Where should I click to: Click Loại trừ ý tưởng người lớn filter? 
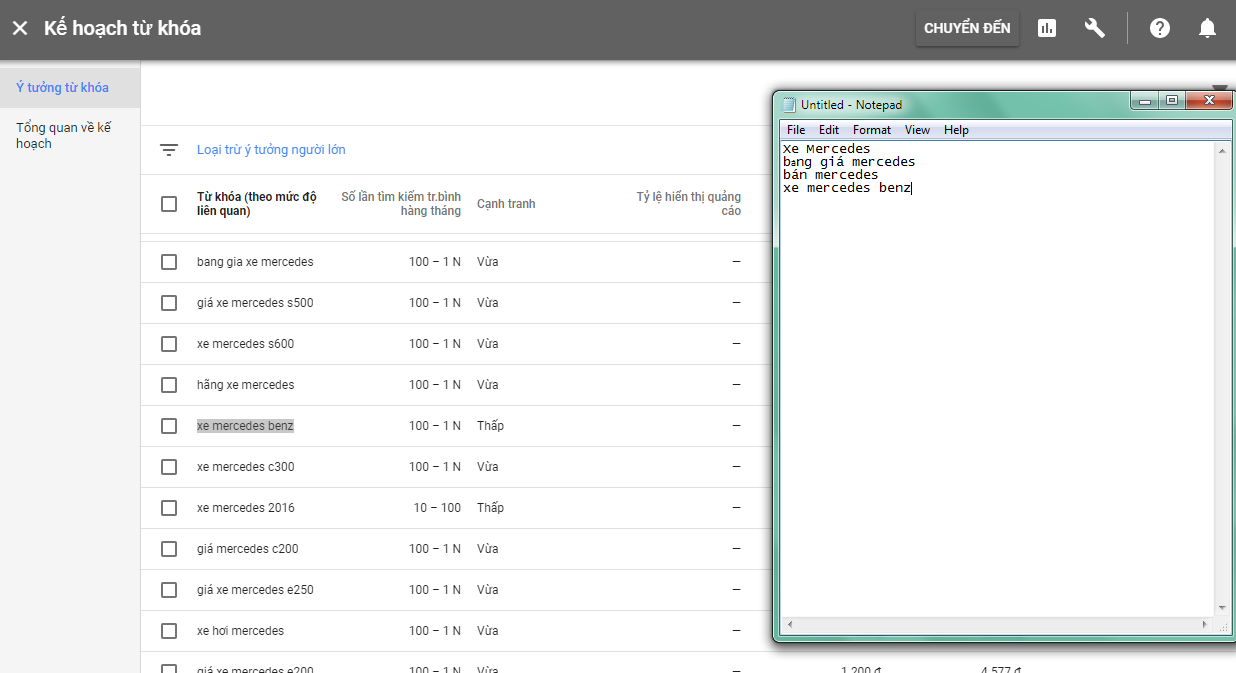coord(271,150)
